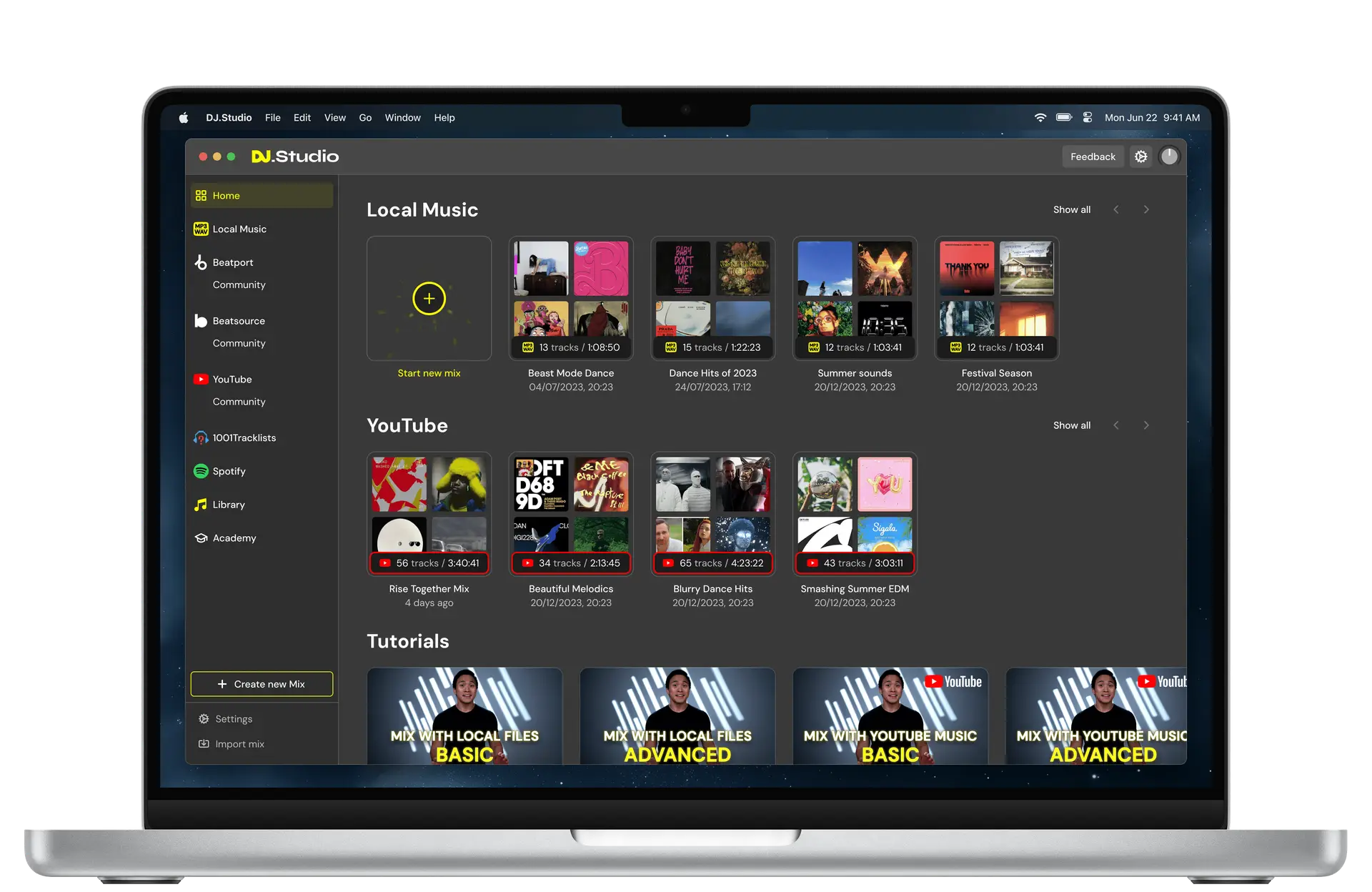
Task: Click the Library music note icon
Action: tap(201, 505)
